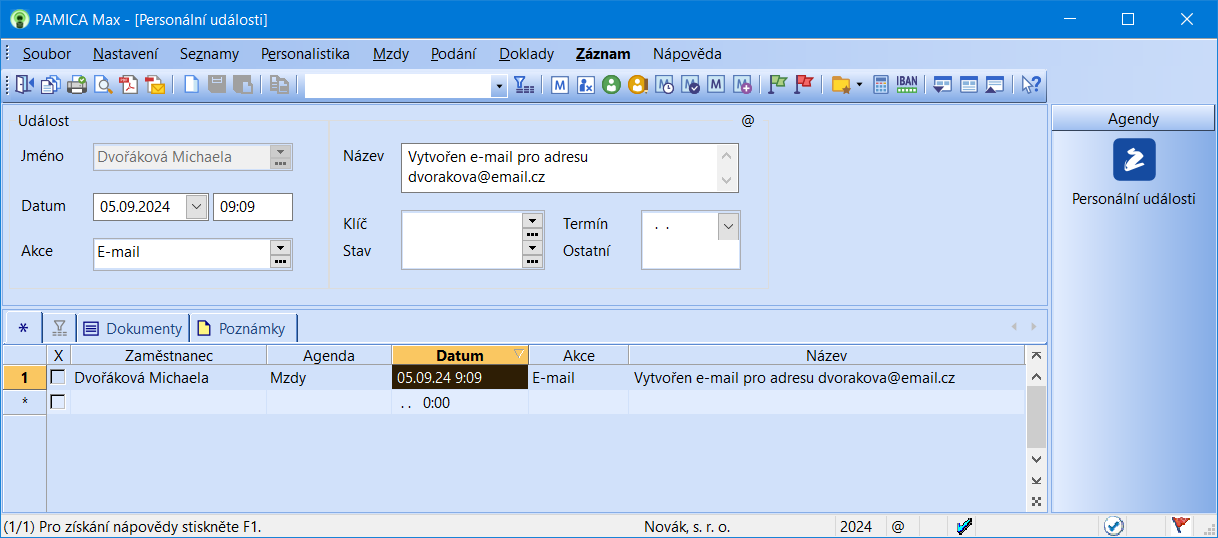Image resolution: width=1218 pixels, height=538 pixels.
Task: Click the green flag toolbar icon
Action: [778, 85]
